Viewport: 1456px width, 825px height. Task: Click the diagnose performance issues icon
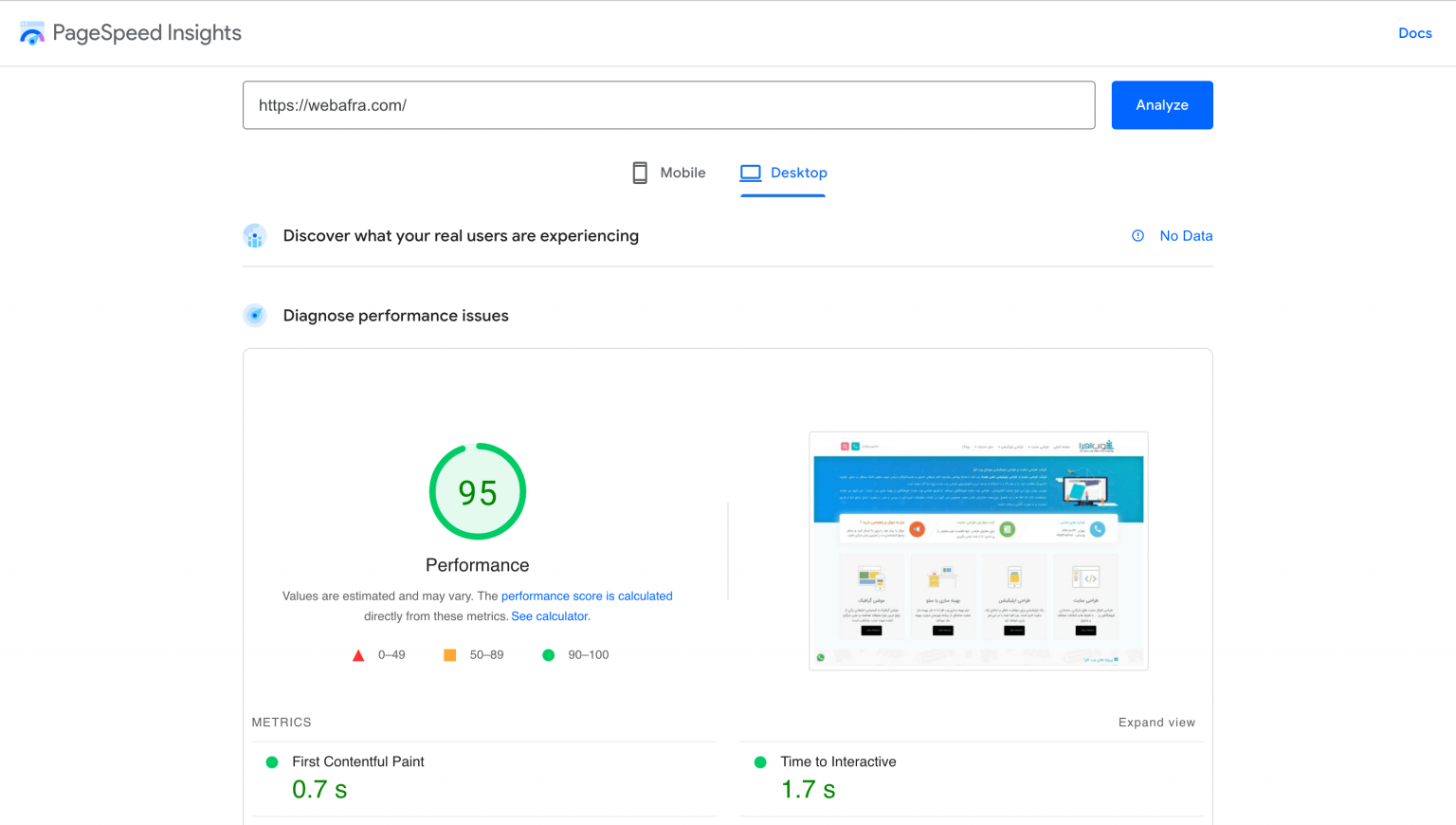tap(255, 316)
